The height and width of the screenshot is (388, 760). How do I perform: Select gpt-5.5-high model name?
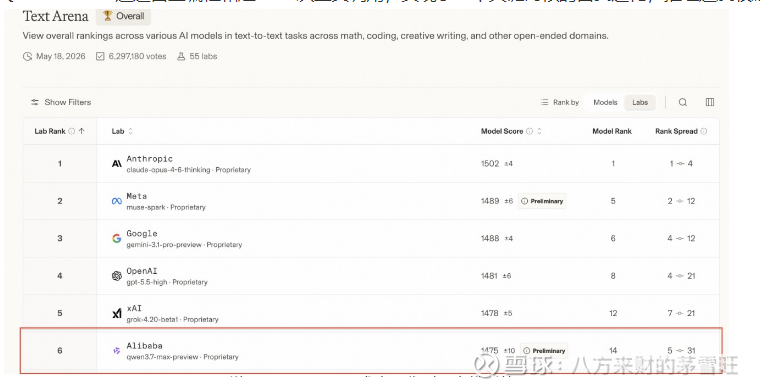point(147,282)
